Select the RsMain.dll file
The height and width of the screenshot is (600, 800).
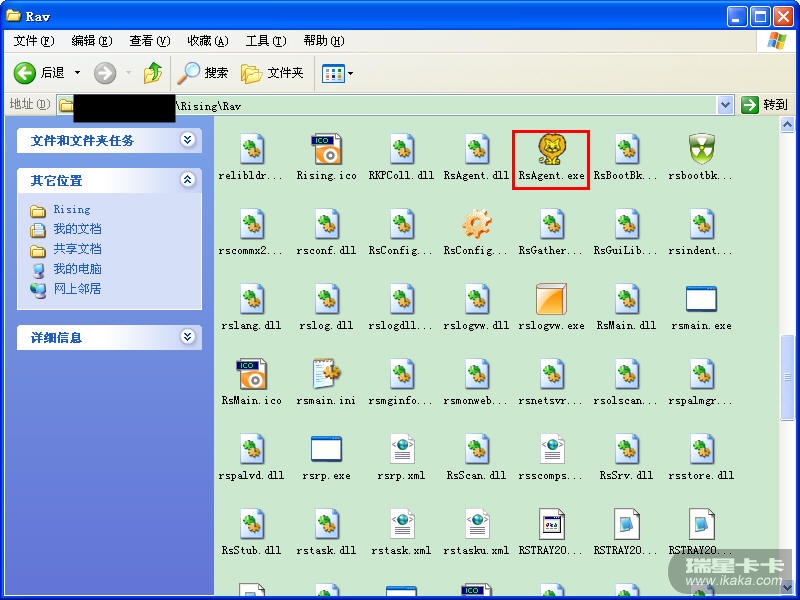[627, 308]
